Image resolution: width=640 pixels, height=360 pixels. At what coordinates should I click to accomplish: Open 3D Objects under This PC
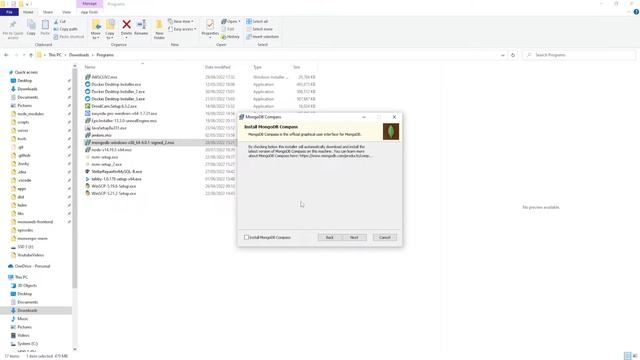27,285
